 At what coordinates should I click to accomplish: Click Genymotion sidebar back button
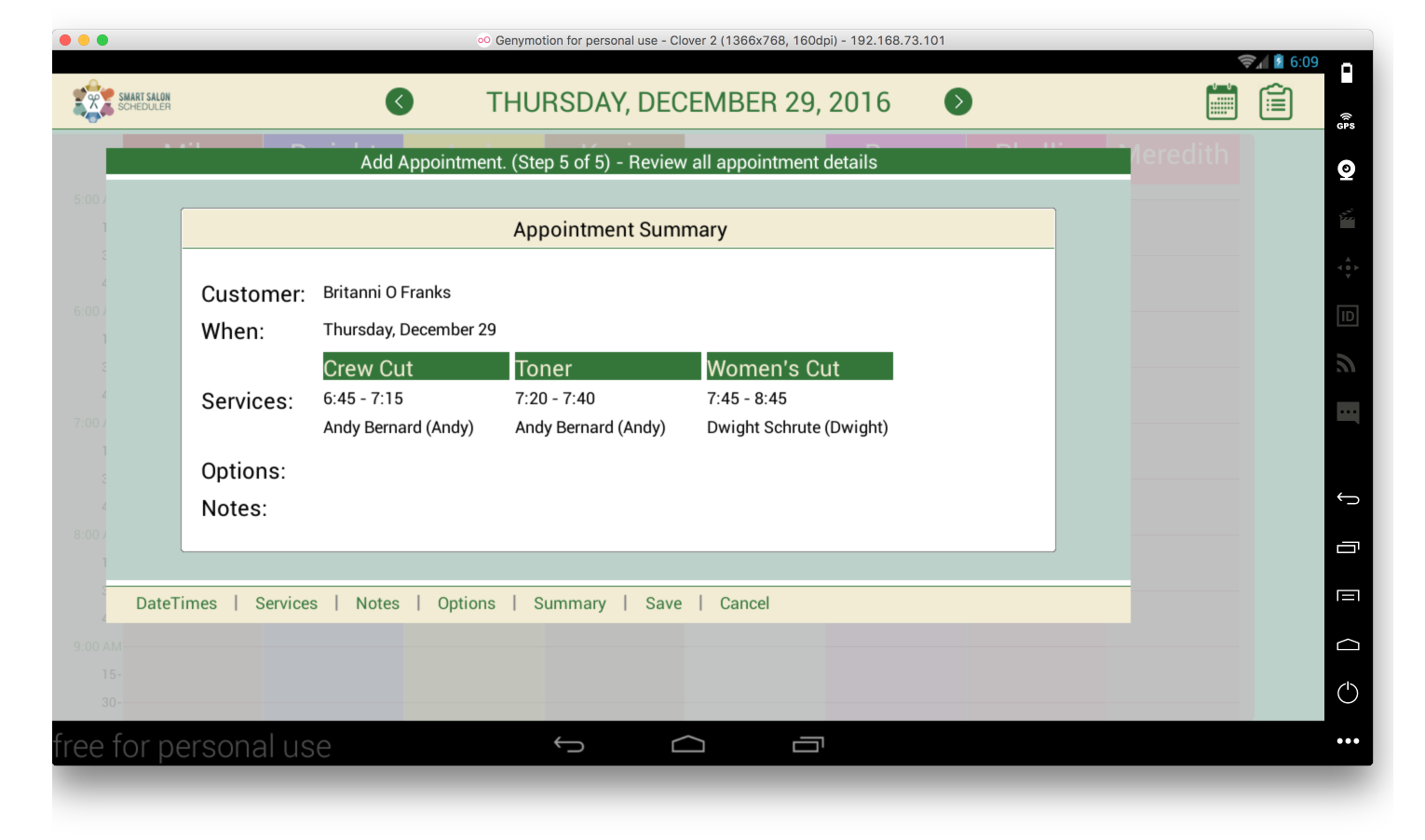[1348, 498]
